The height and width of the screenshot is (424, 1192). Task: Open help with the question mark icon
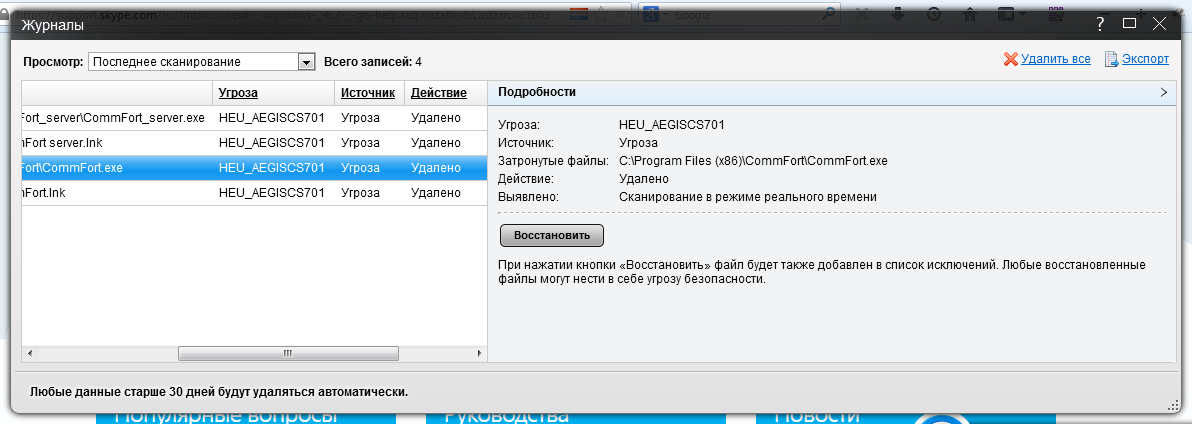1100,23
